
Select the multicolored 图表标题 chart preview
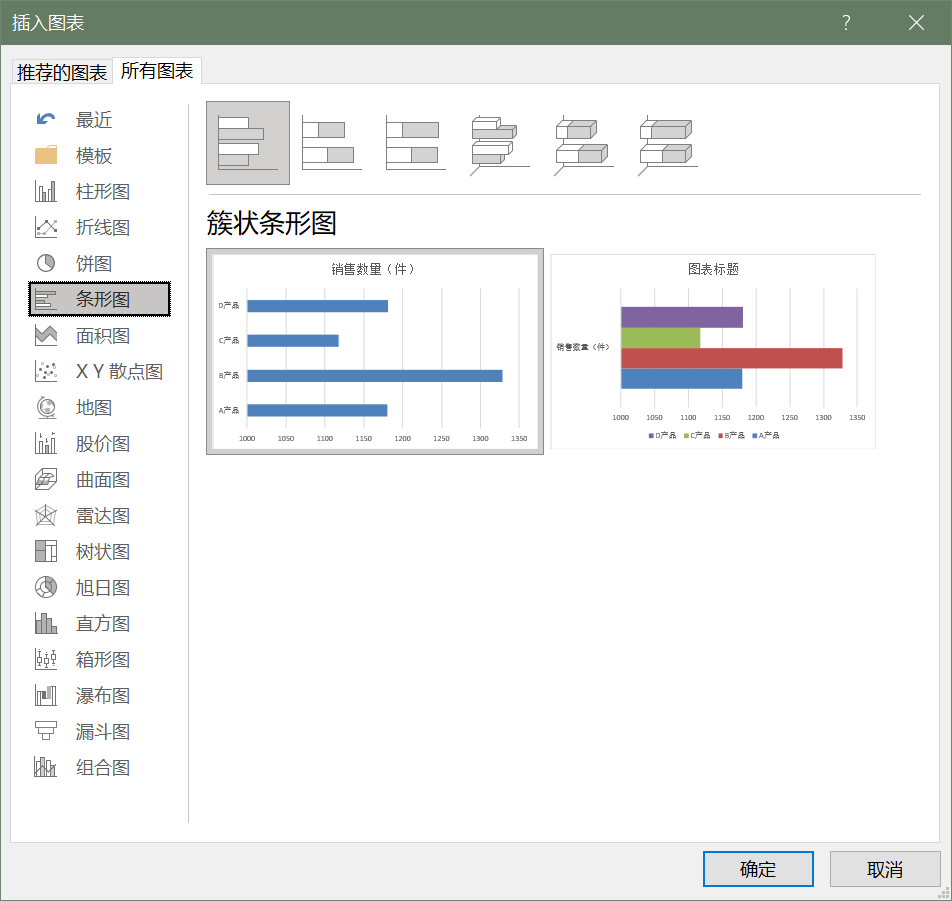pos(713,352)
